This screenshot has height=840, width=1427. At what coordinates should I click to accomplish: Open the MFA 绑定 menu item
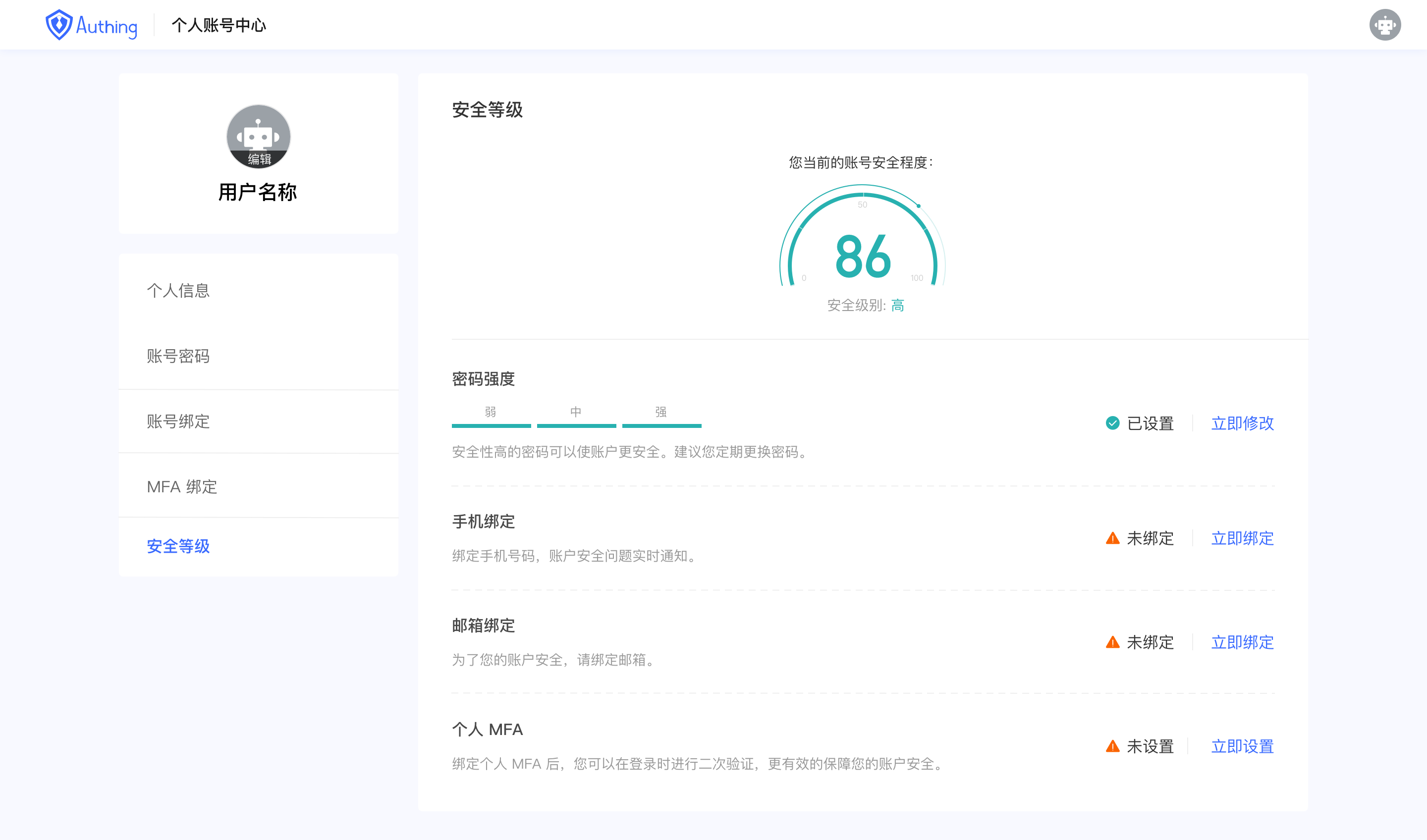(182, 487)
